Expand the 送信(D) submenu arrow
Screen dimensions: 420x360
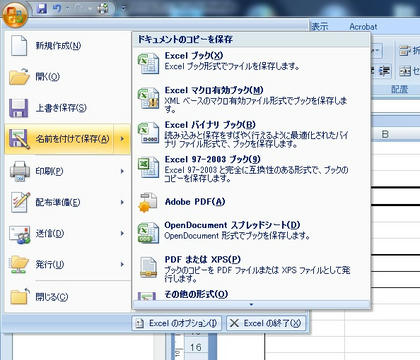click(122, 234)
